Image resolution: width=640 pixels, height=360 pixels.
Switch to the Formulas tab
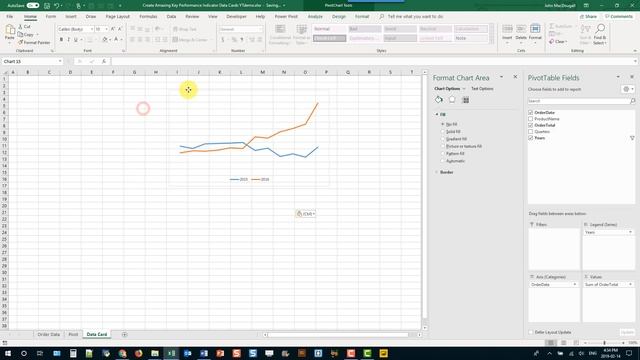148,17
